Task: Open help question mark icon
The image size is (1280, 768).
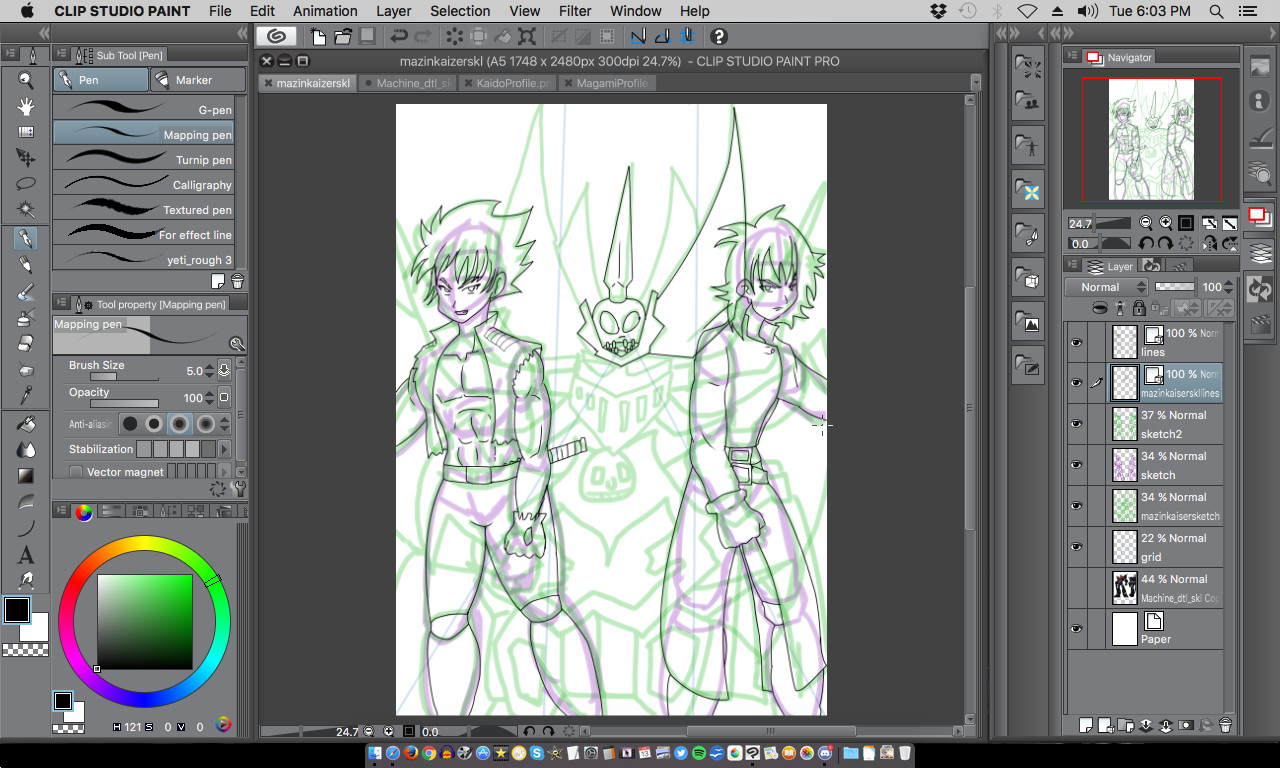Action: [718, 37]
